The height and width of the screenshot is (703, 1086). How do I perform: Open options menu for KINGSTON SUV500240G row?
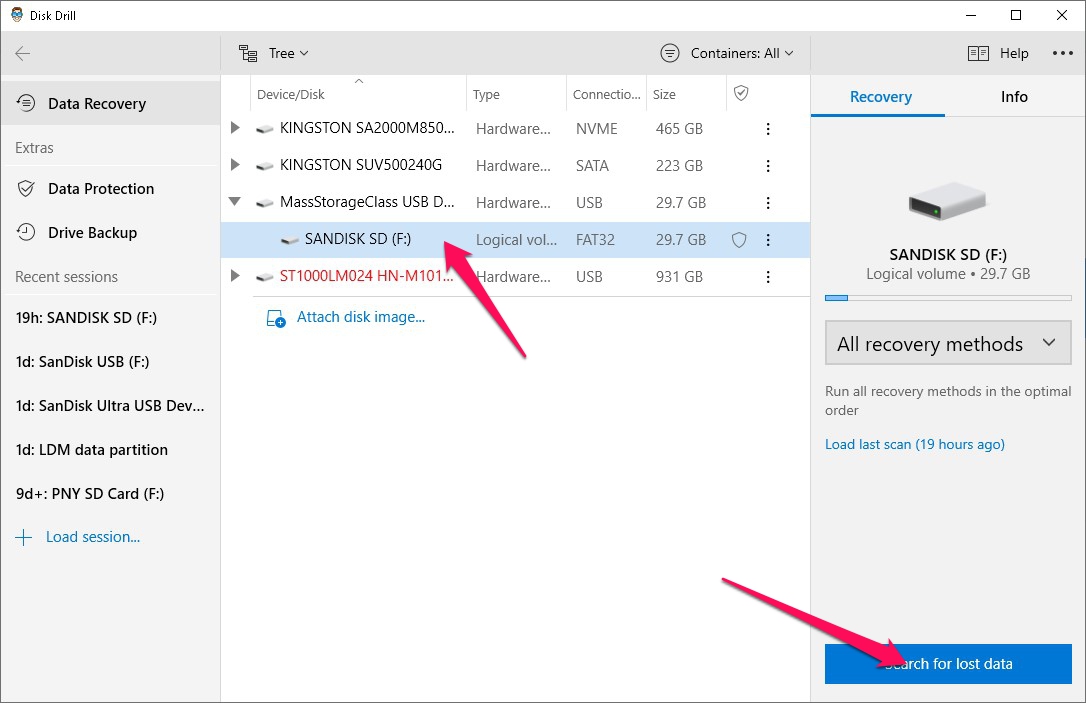point(767,166)
